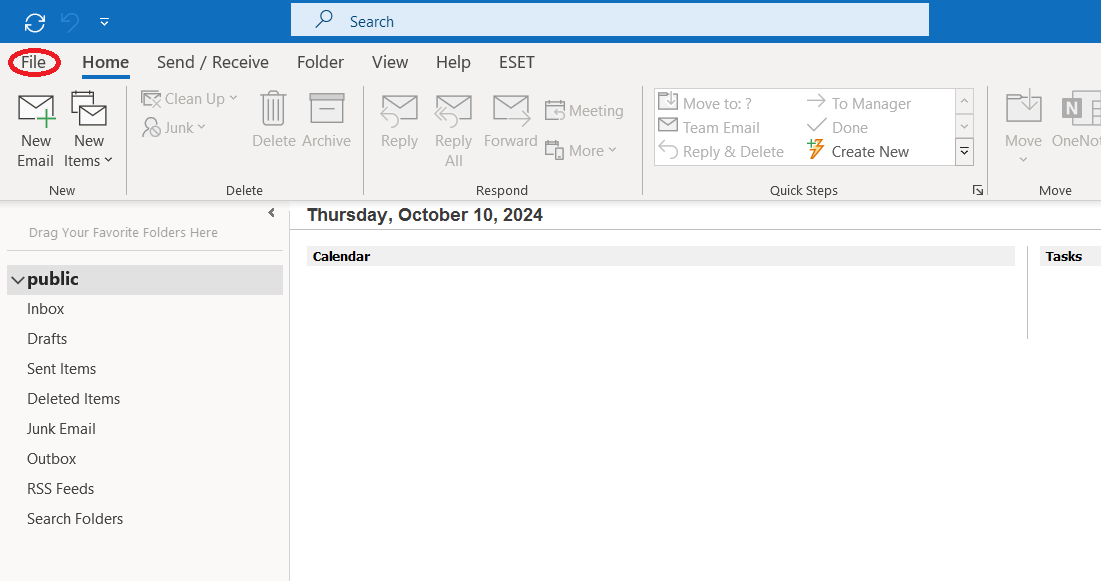Image resolution: width=1101 pixels, height=581 pixels.
Task: Click the Tasks section header
Action: tap(1070, 256)
